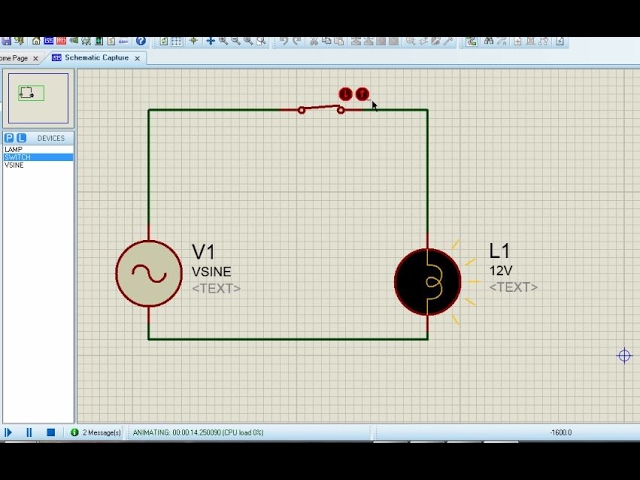Open the 2 Message(s) simulation log
Screen dimensions: 640x480
(x=102, y=432)
